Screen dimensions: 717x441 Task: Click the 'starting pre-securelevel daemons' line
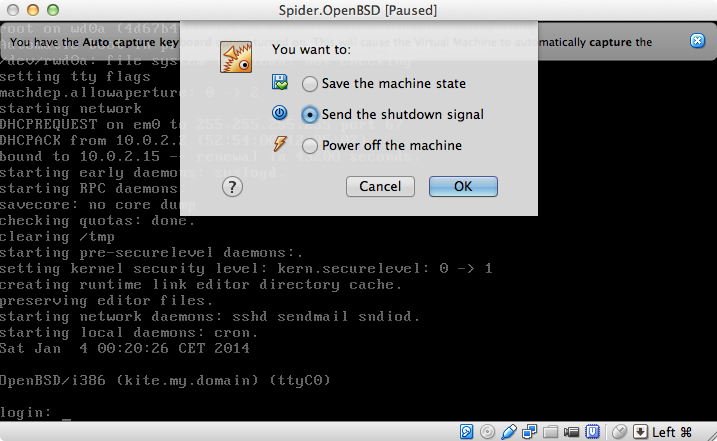[x=151, y=253]
